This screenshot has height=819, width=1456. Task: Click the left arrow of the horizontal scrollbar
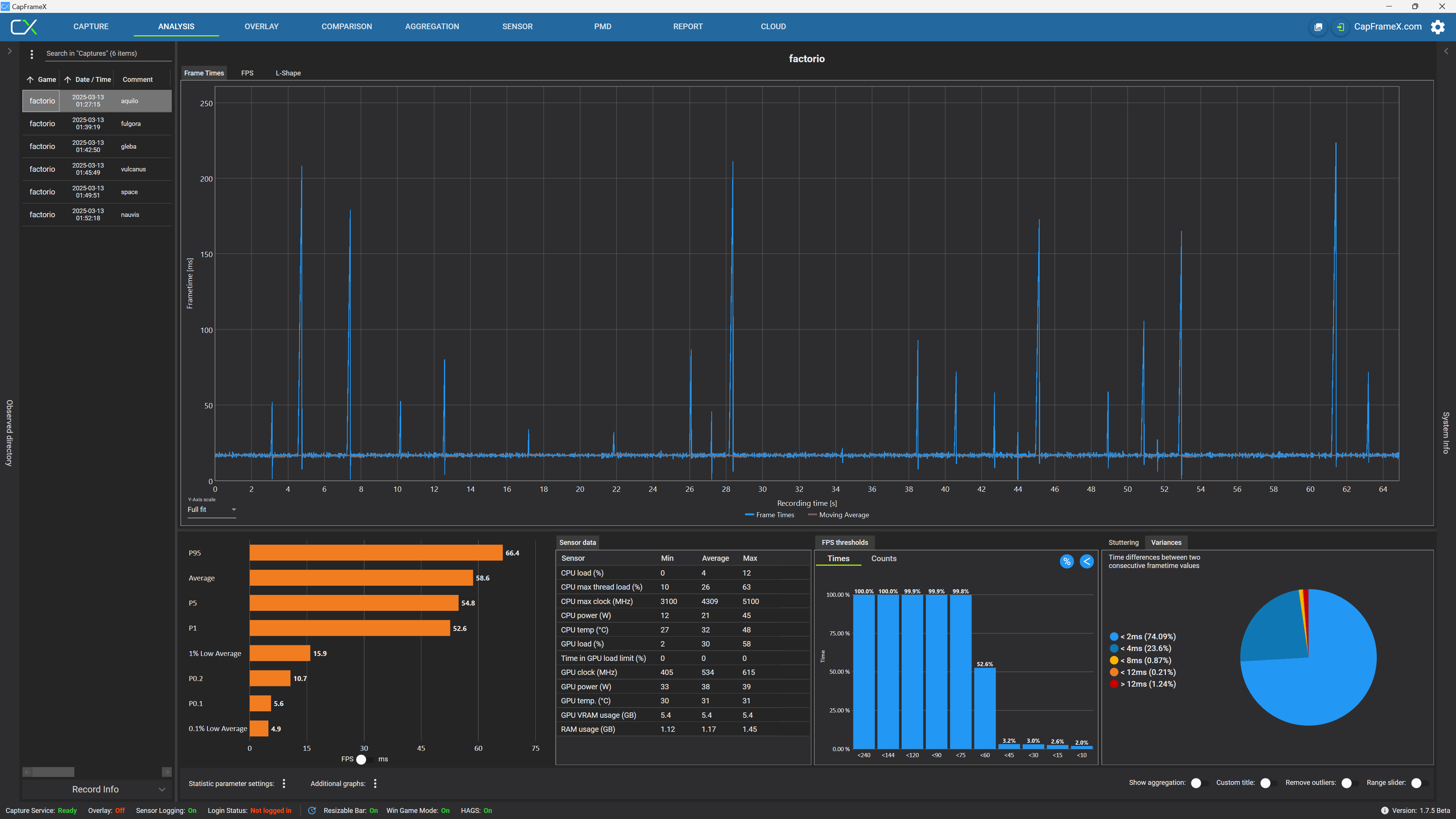tap(27, 772)
